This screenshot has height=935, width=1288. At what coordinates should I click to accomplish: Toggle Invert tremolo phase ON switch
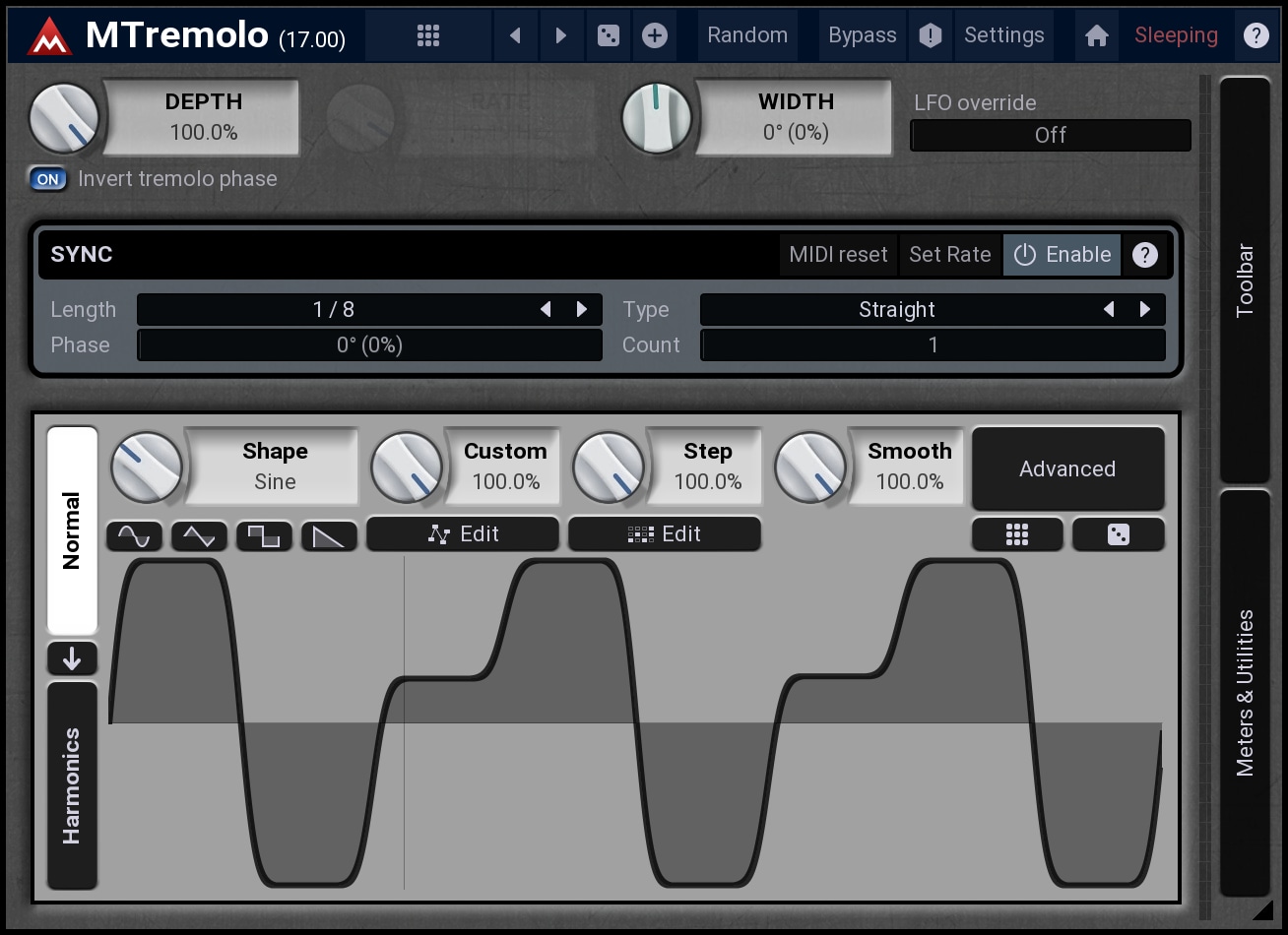(47, 179)
